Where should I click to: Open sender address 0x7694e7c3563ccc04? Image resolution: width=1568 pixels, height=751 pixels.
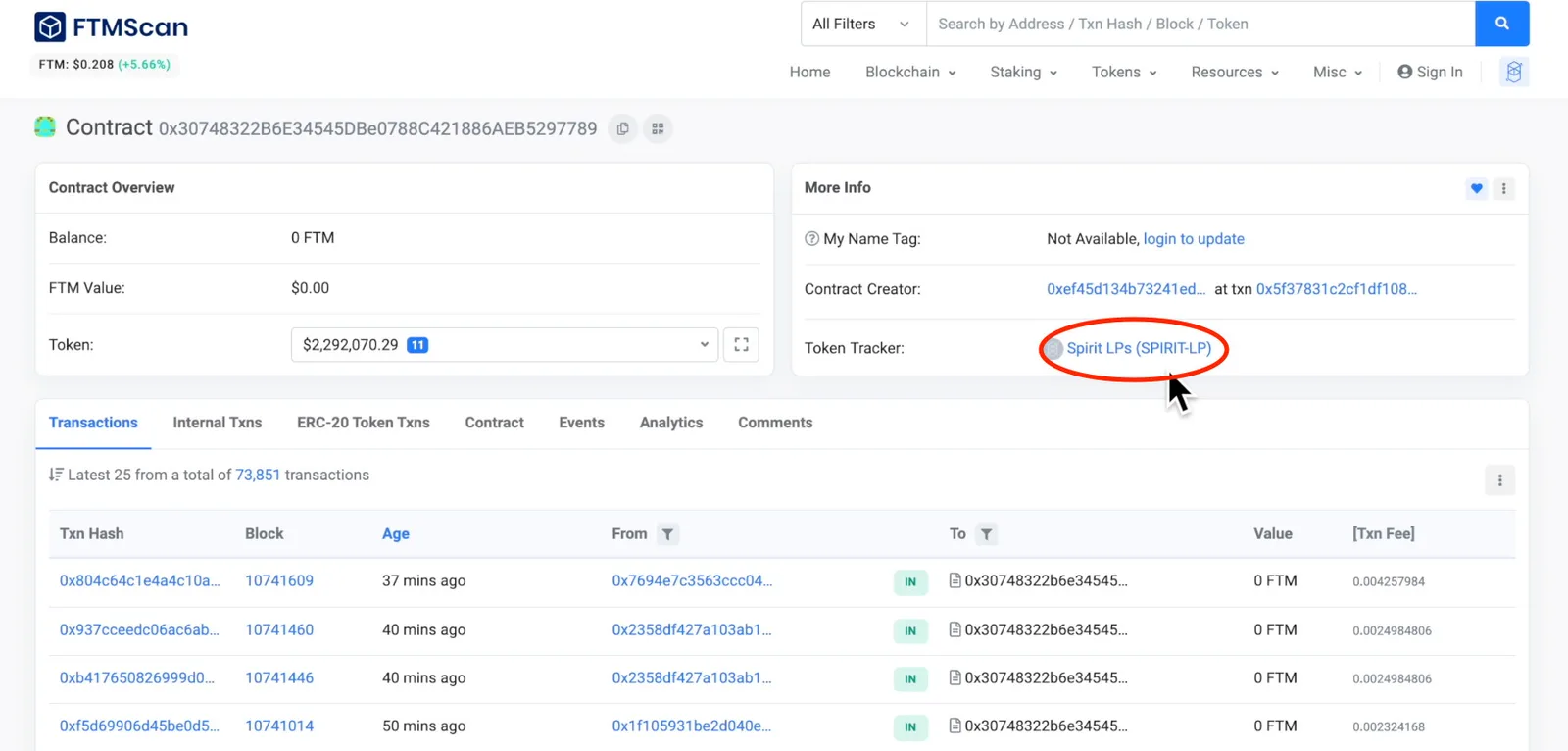(x=692, y=580)
